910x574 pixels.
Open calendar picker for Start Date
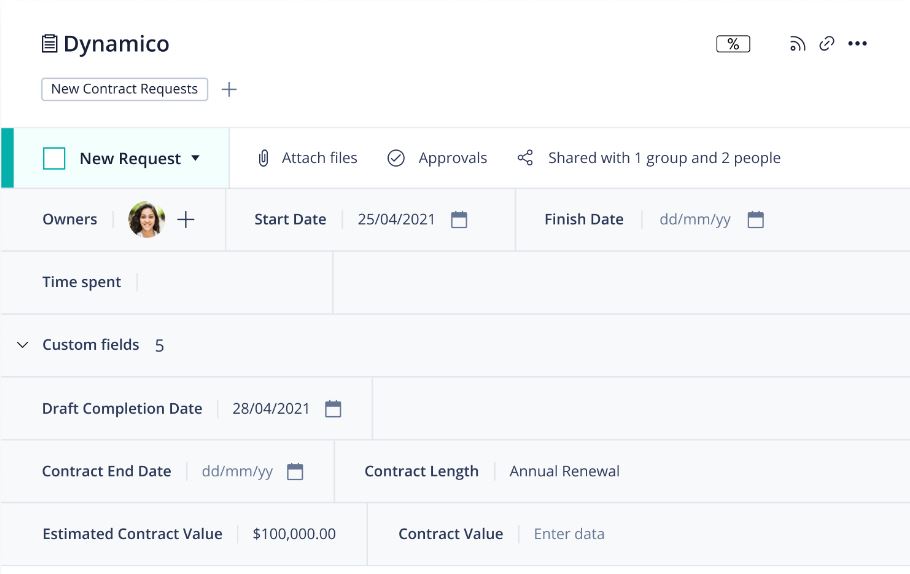point(459,220)
